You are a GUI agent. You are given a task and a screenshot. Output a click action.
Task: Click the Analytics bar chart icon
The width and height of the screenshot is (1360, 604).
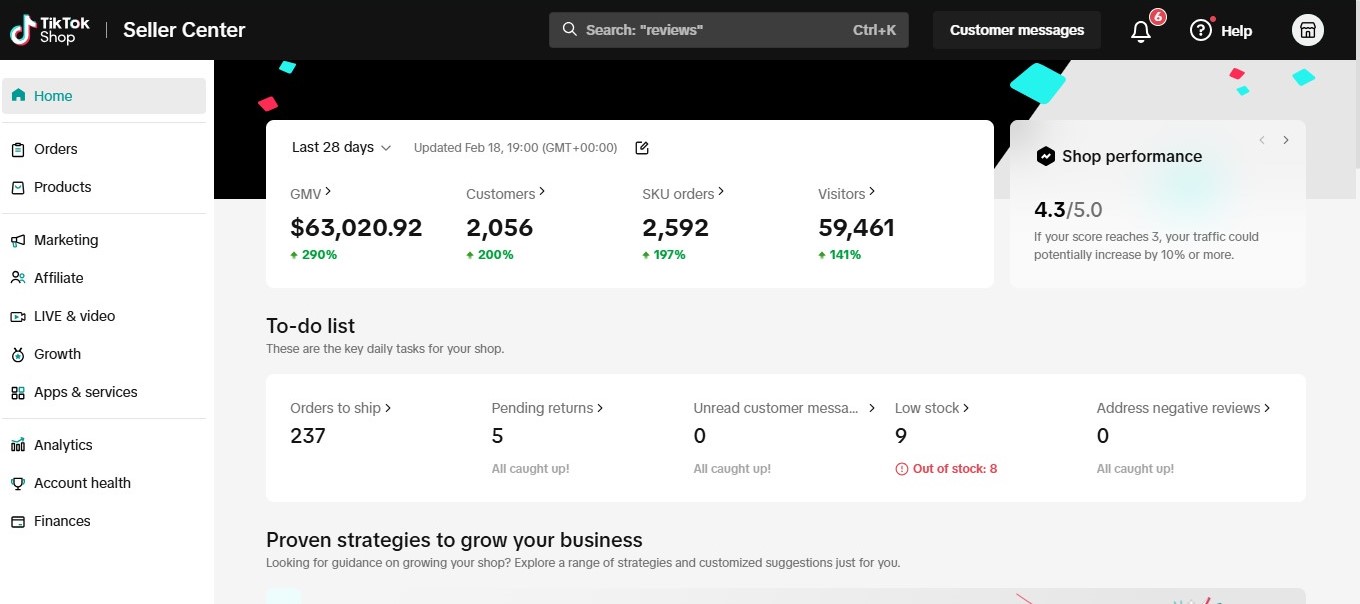18,445
